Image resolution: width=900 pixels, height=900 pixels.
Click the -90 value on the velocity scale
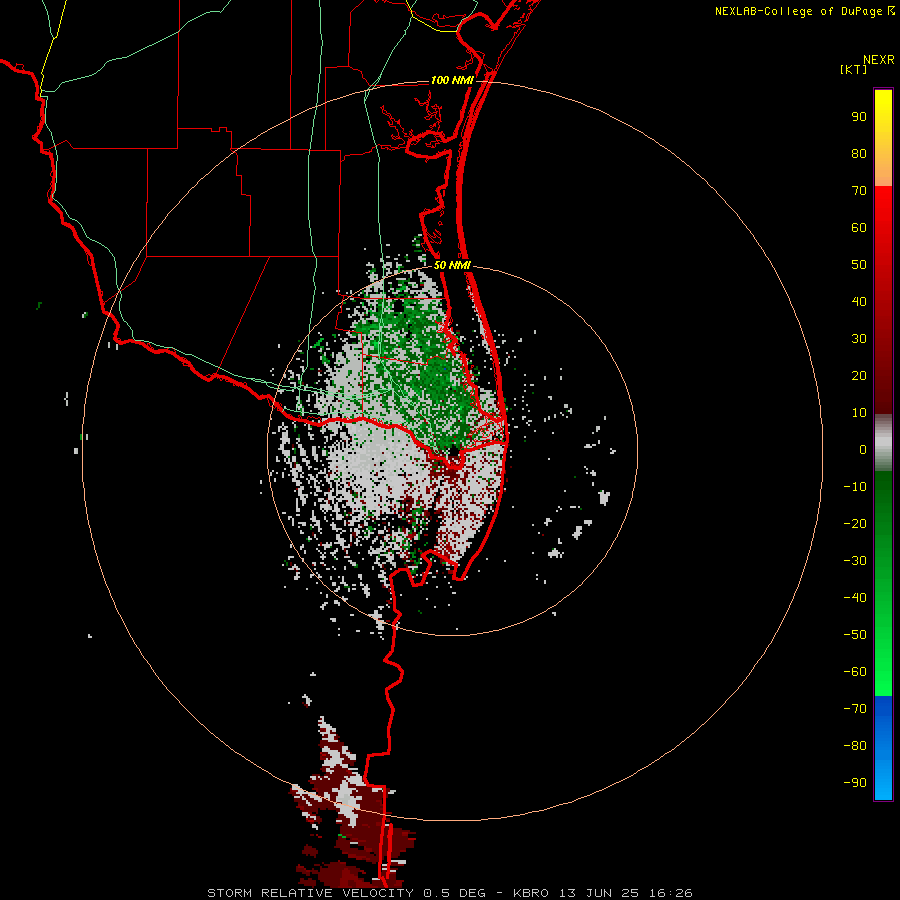[855, 783]
